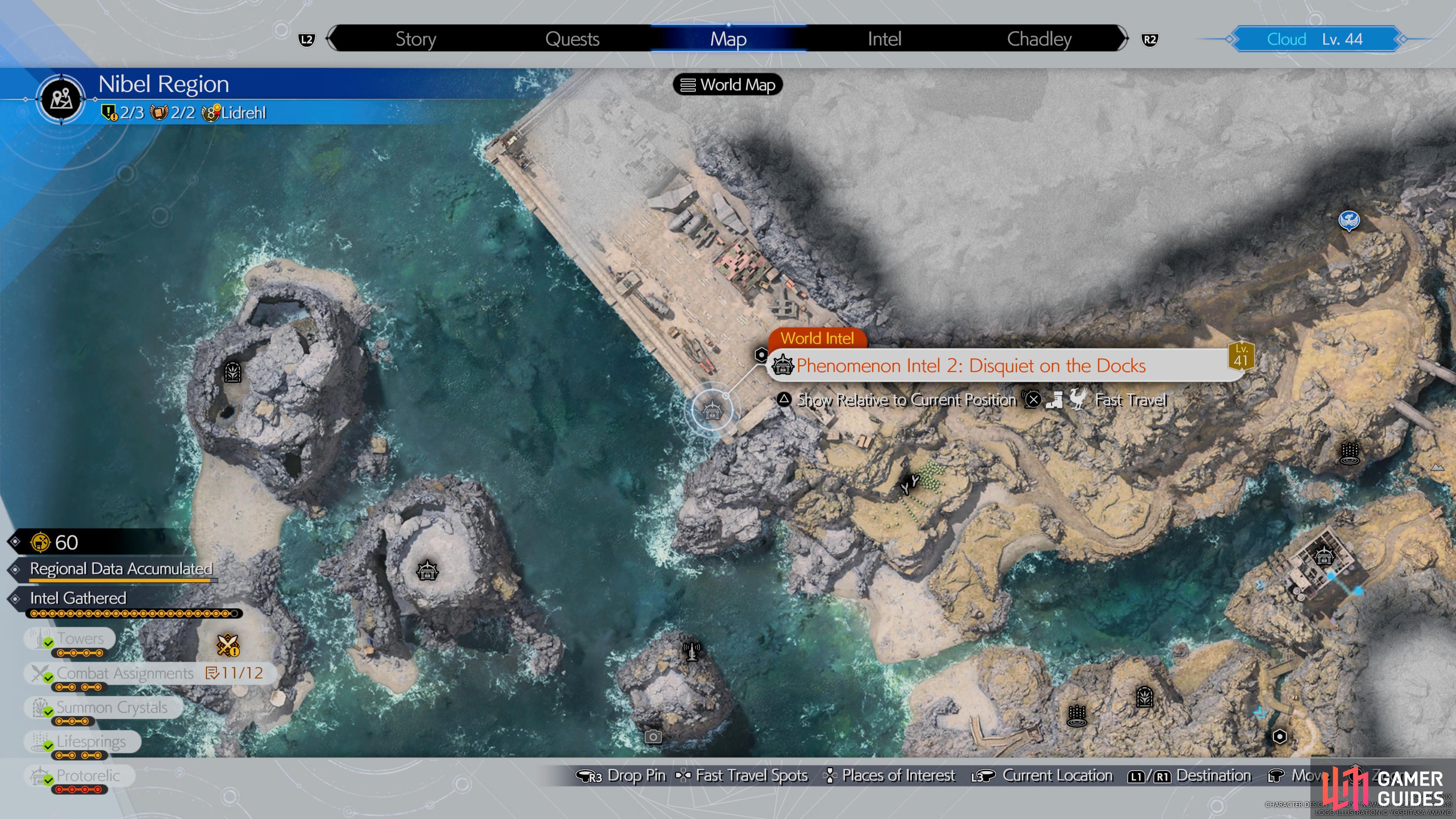This screenshot has width=1456, height=819.
Task: Click the combat assignment crossed-swords marker
Action: click(228, 645)
